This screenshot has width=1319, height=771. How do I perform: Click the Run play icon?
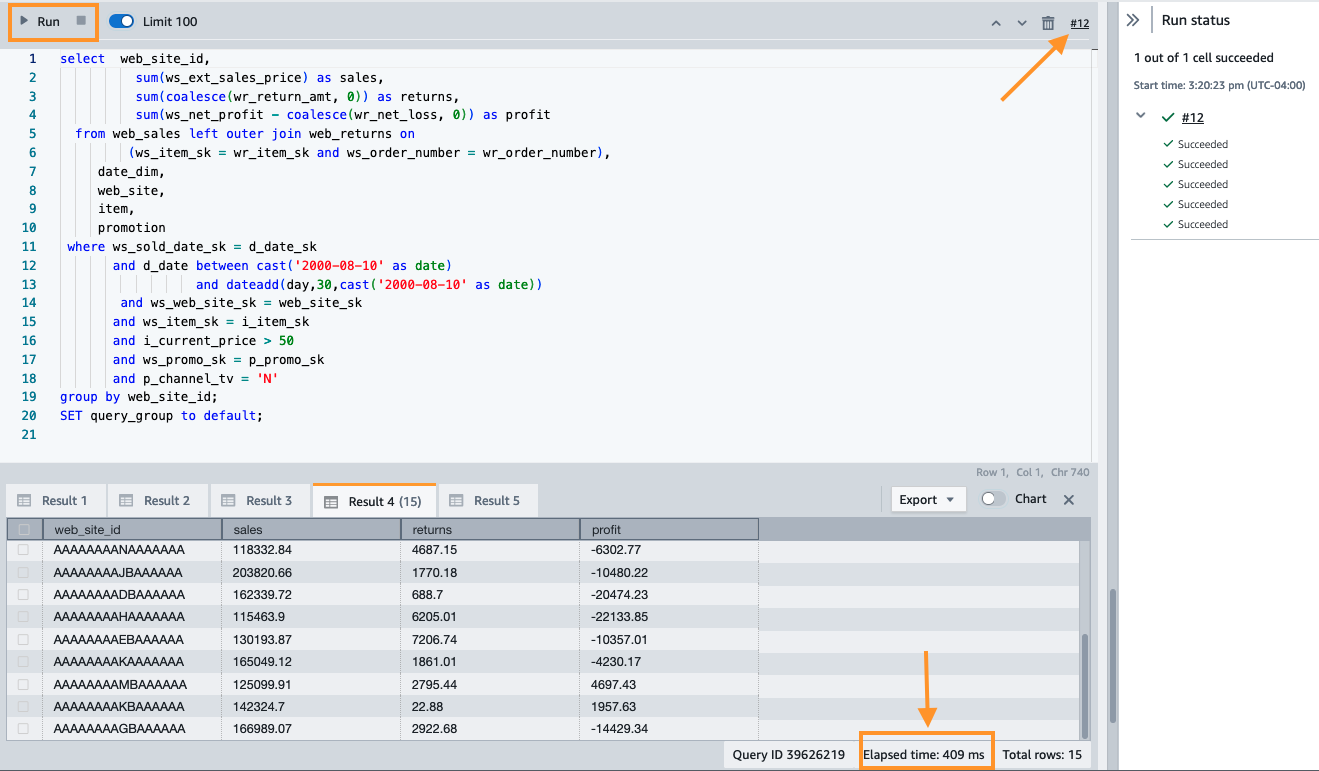pyautogui.click(x=24, y=21)
